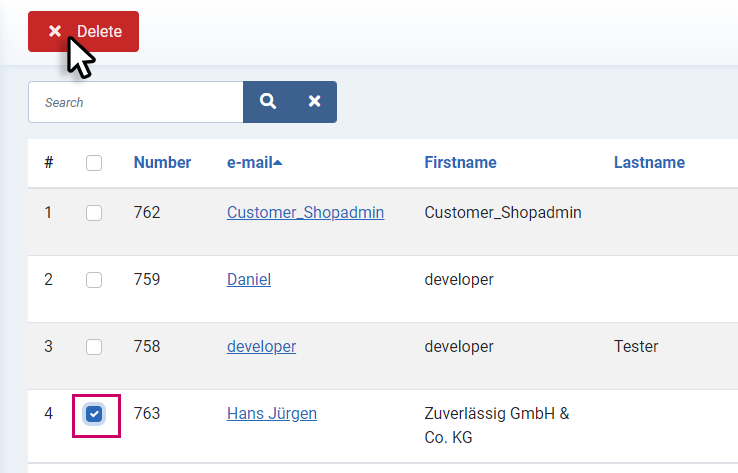This screenshot has height=473, width=738.
Task: Check the box for number 759
Action: pos(94,280)
